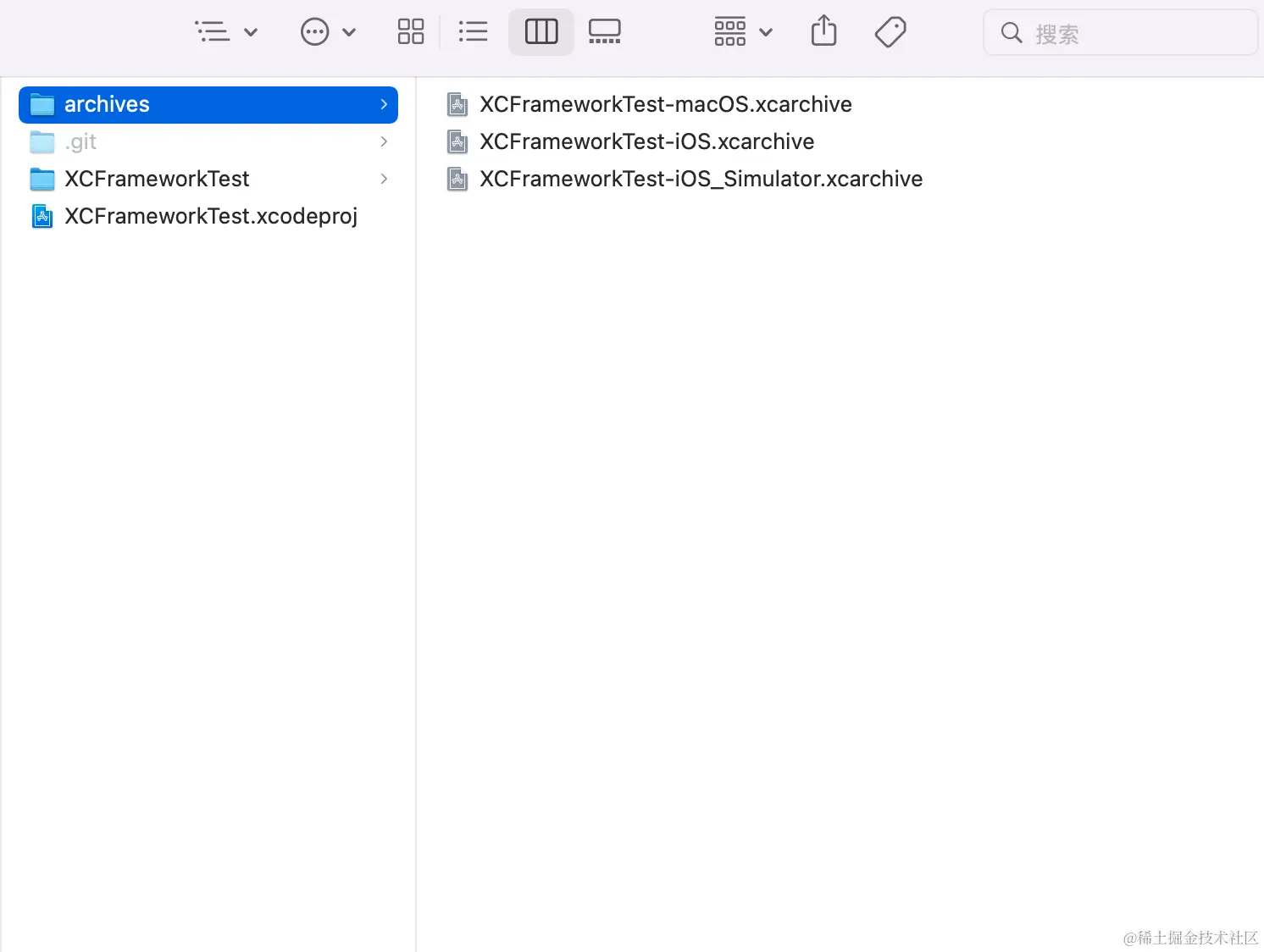Expand the .git folder chevron
This screenshot has height=952, width=1264.
(384, 141)
